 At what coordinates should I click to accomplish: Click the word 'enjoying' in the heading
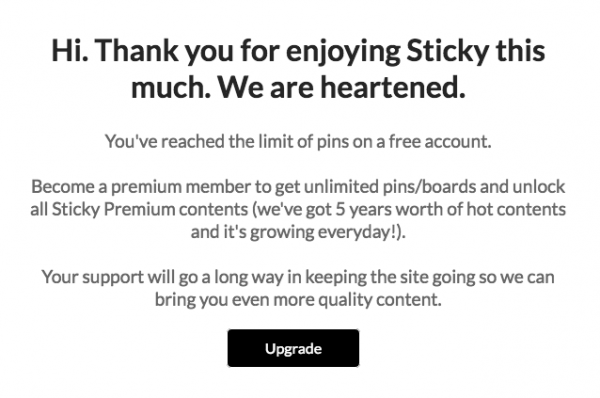[x=343, y=50]
